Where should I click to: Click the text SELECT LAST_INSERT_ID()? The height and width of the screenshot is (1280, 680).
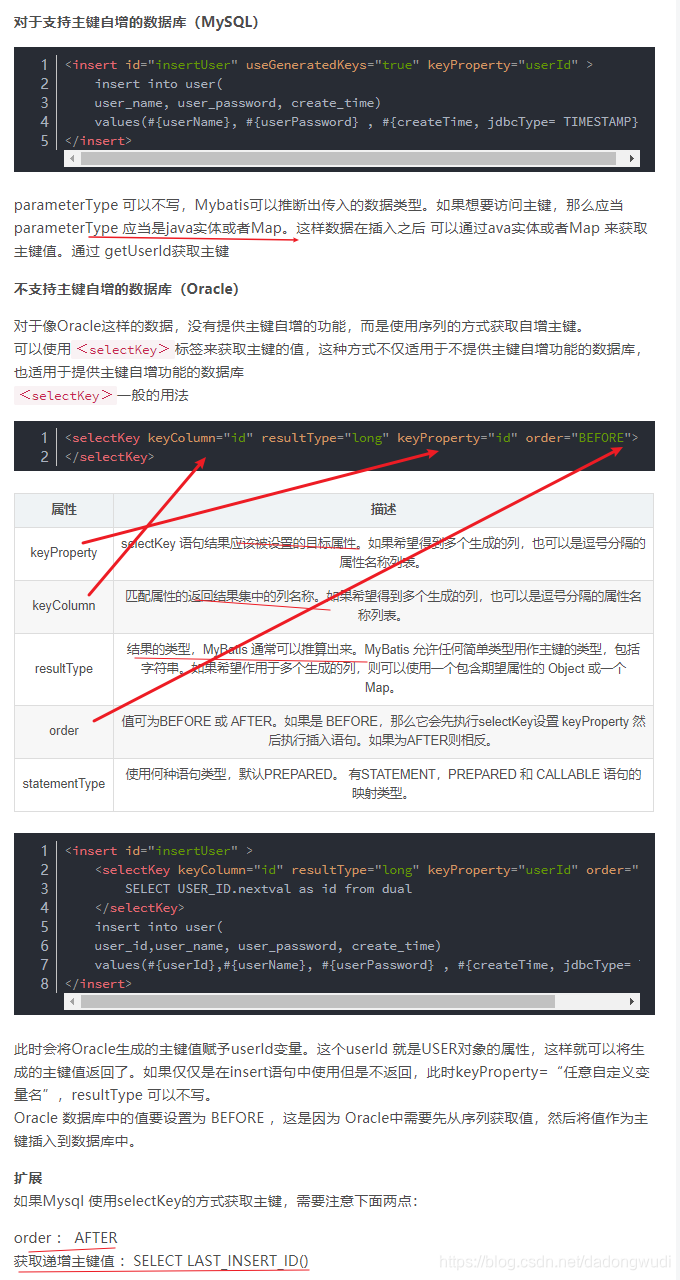click(x=221, y=1260)
